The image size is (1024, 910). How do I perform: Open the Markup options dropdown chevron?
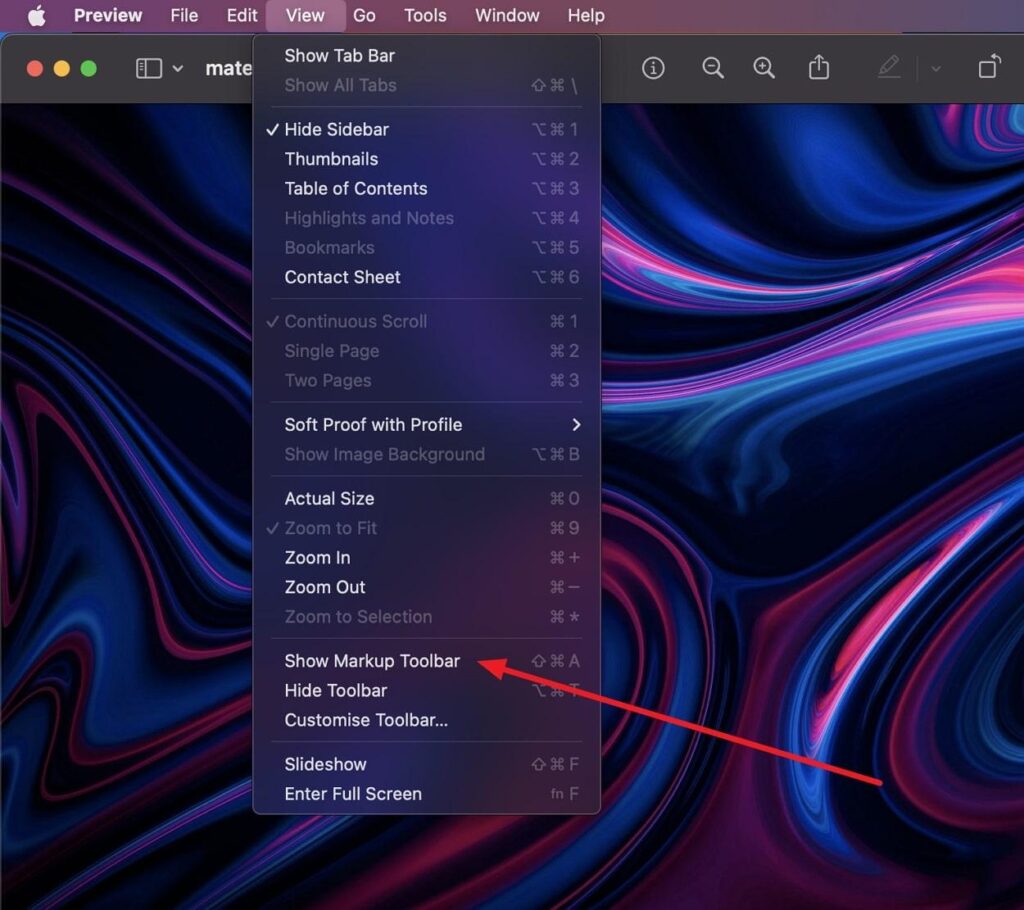point(936,69)
